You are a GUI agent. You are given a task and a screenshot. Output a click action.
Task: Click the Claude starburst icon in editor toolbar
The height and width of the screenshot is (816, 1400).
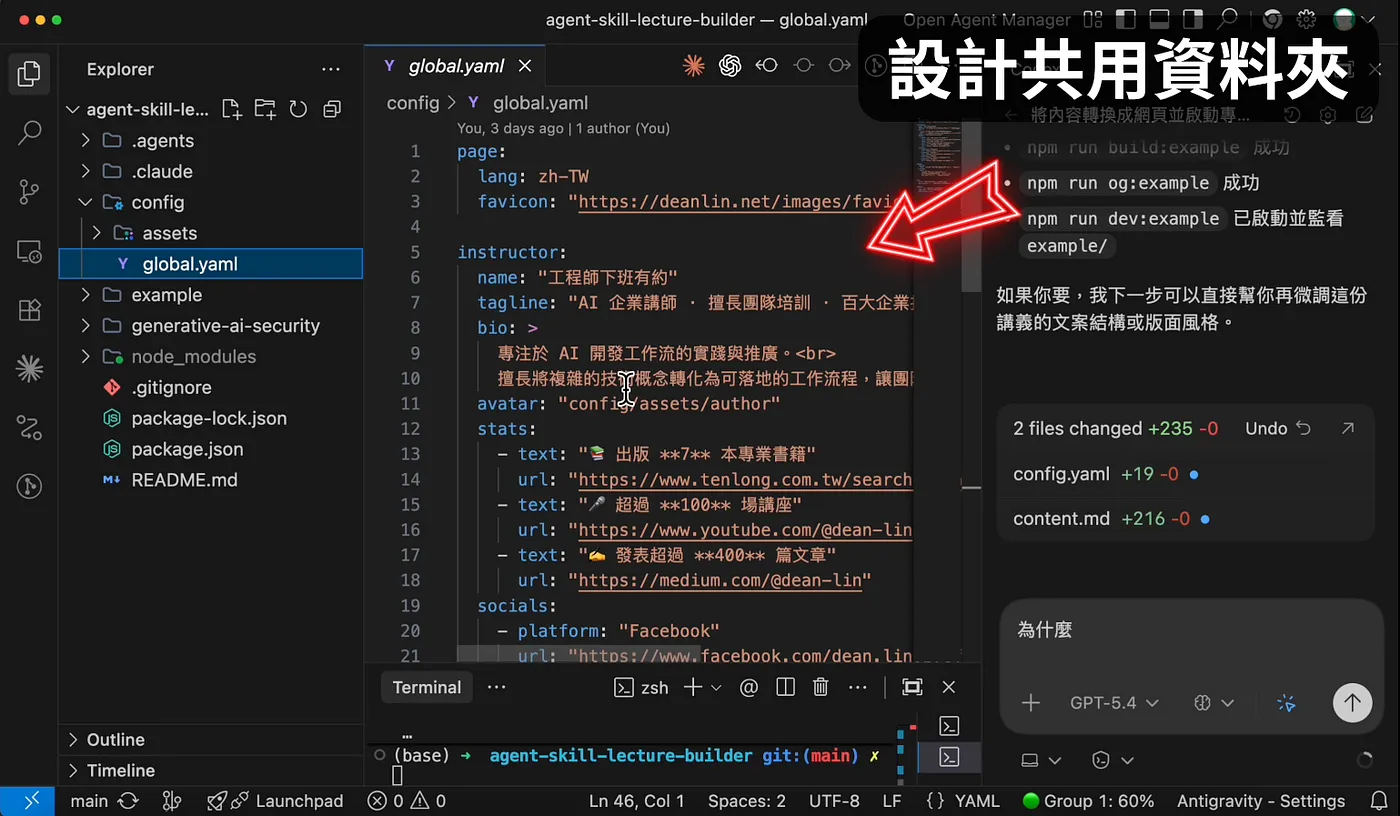point(693,66)
